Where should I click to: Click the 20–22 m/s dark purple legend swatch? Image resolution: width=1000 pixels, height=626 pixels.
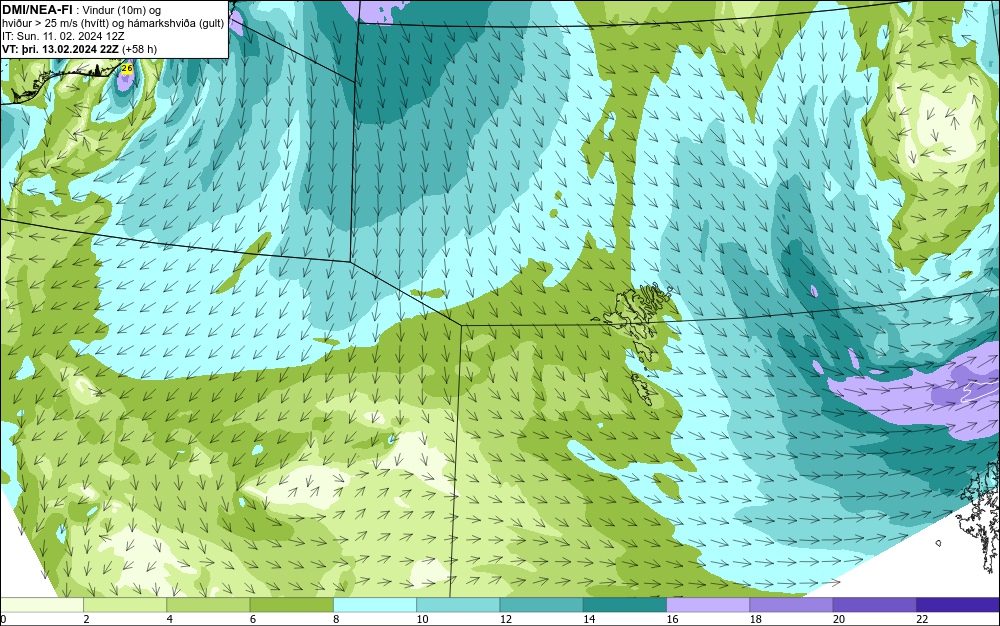(874, 605)
